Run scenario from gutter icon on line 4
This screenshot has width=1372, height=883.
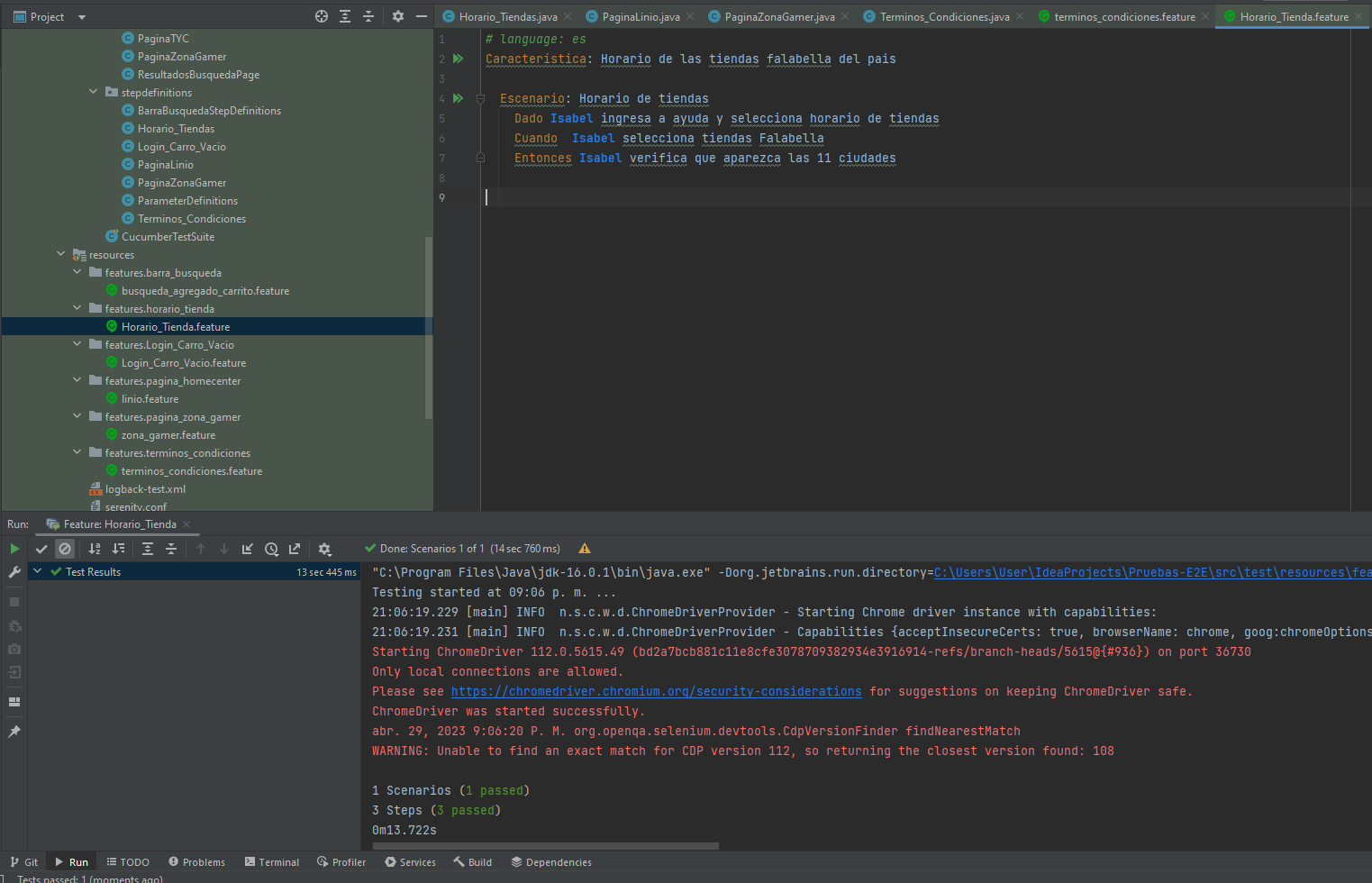coord(458,98)
